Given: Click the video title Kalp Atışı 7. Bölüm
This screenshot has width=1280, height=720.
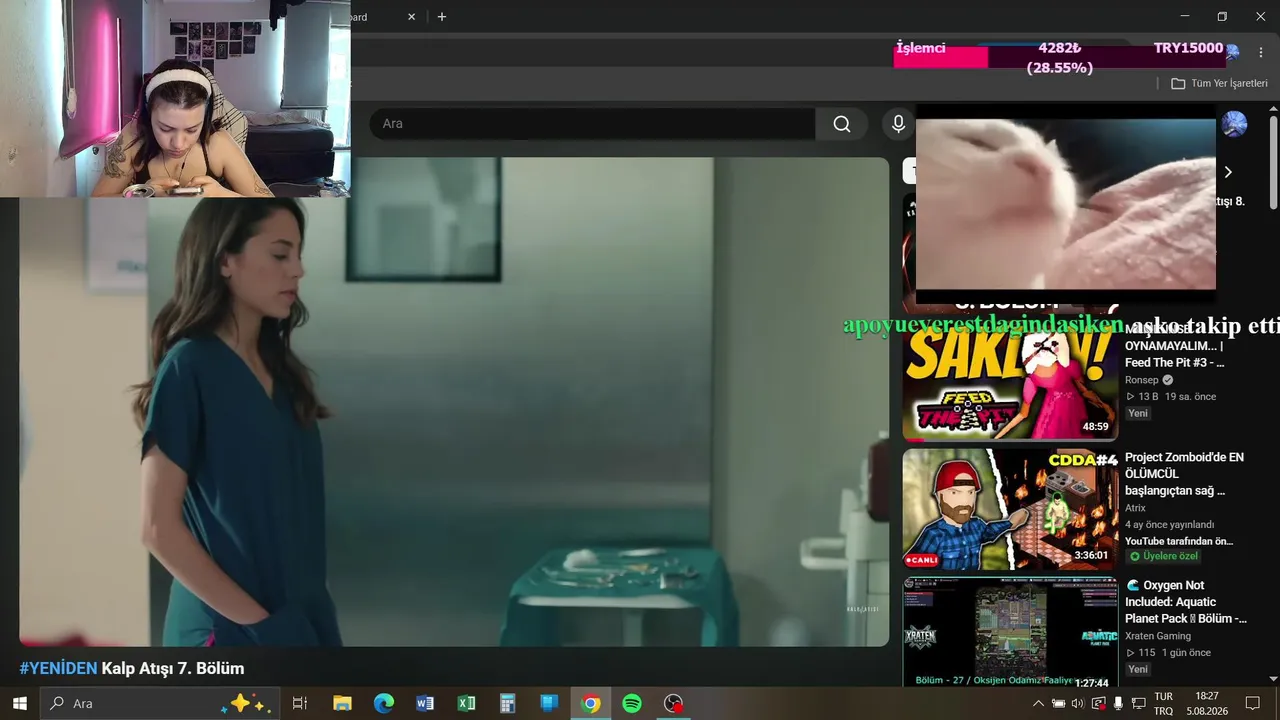Looking at the screenshot, I should [x=173, y=669].
